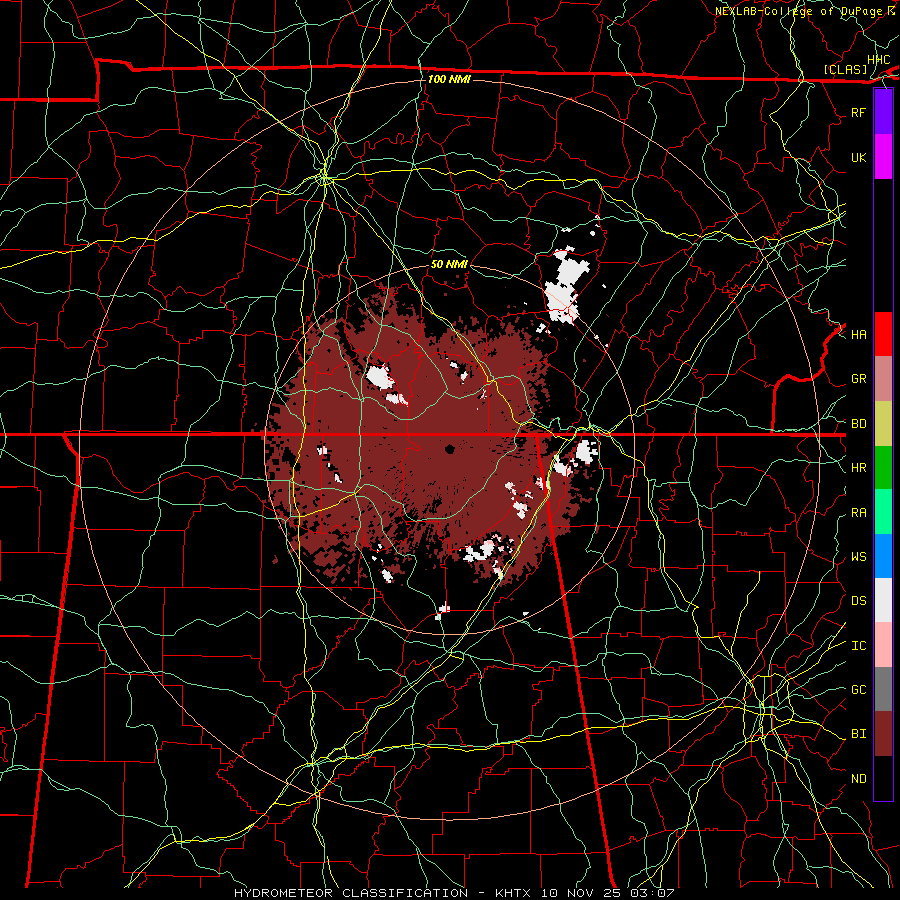This screenshot has height=900, width=900.
Task: Click the purple RF color swatch
Action: 883,112
